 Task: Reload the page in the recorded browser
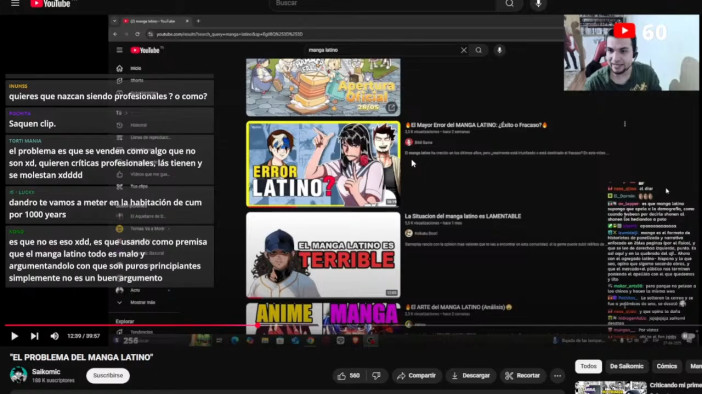point(137,34)
